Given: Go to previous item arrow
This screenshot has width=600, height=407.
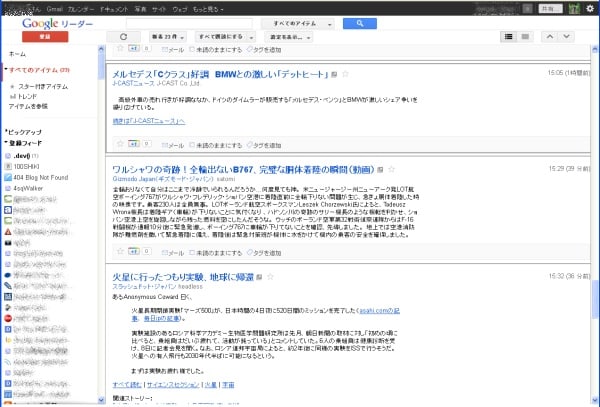Looking at the screenshot, I should click(549, 37).
